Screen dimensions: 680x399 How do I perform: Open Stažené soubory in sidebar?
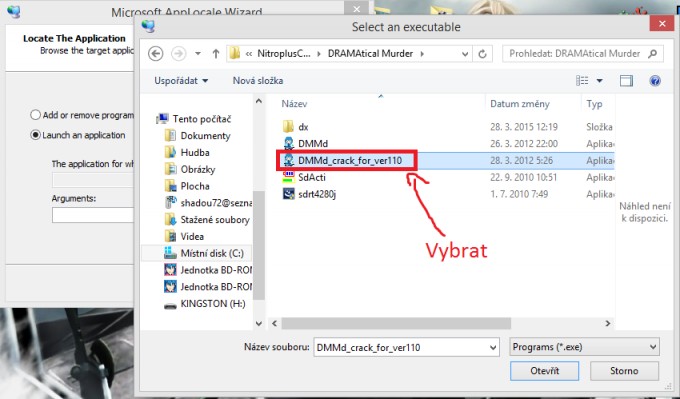coord(215,220)
